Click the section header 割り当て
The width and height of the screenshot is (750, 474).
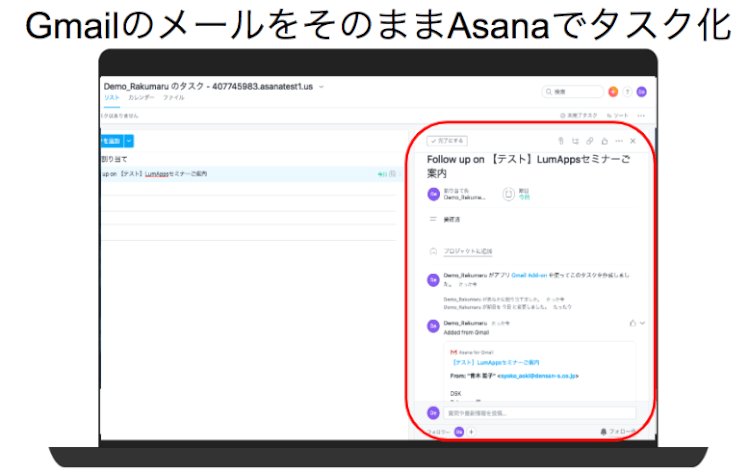114,159
